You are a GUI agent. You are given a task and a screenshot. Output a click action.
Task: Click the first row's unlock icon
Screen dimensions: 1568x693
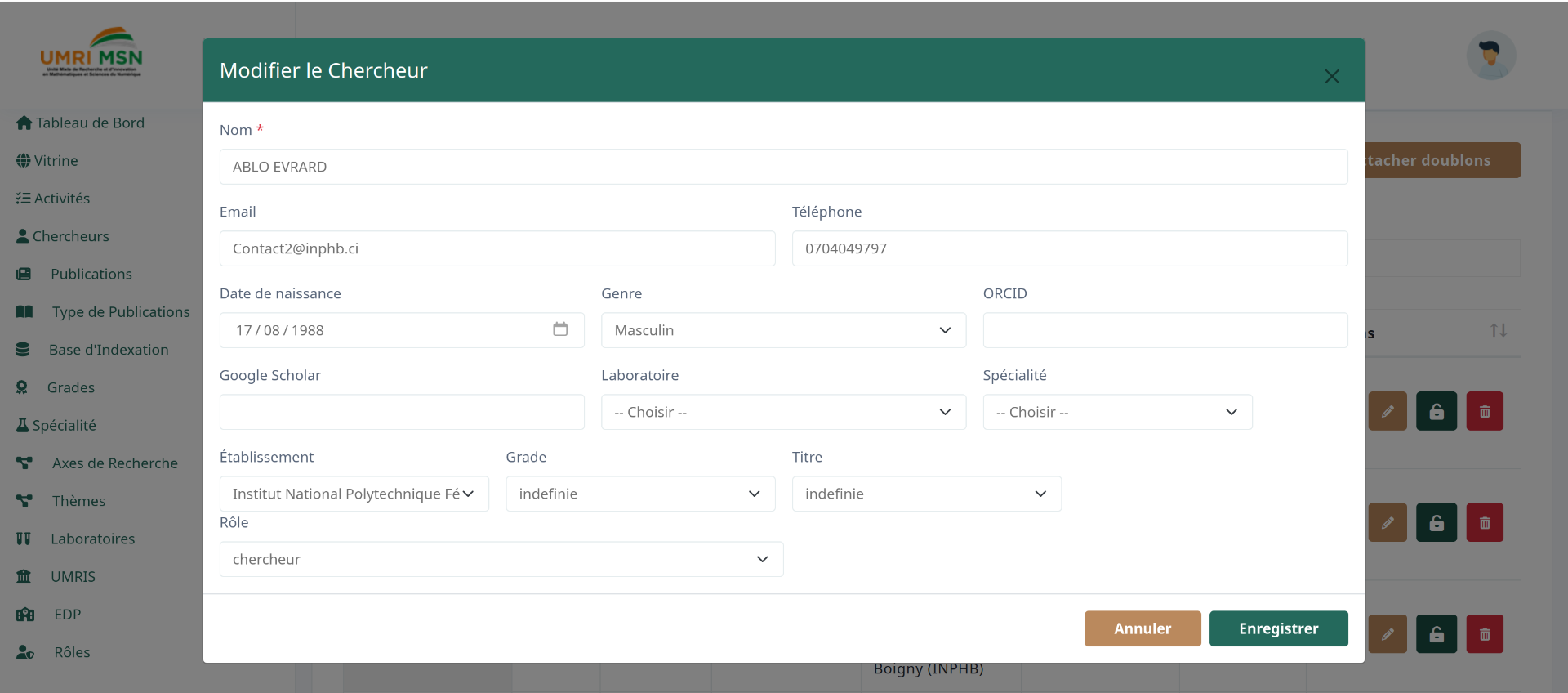coord(1437,411)
